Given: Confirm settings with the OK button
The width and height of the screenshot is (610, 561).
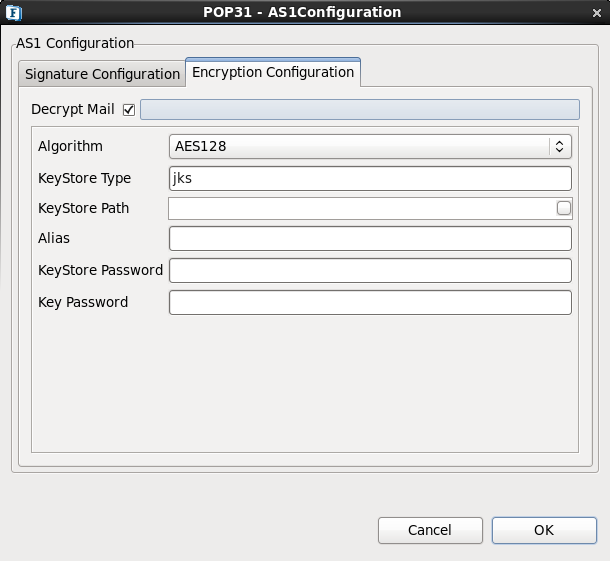Looking at the screenshot, I should (x=544, y=530).
